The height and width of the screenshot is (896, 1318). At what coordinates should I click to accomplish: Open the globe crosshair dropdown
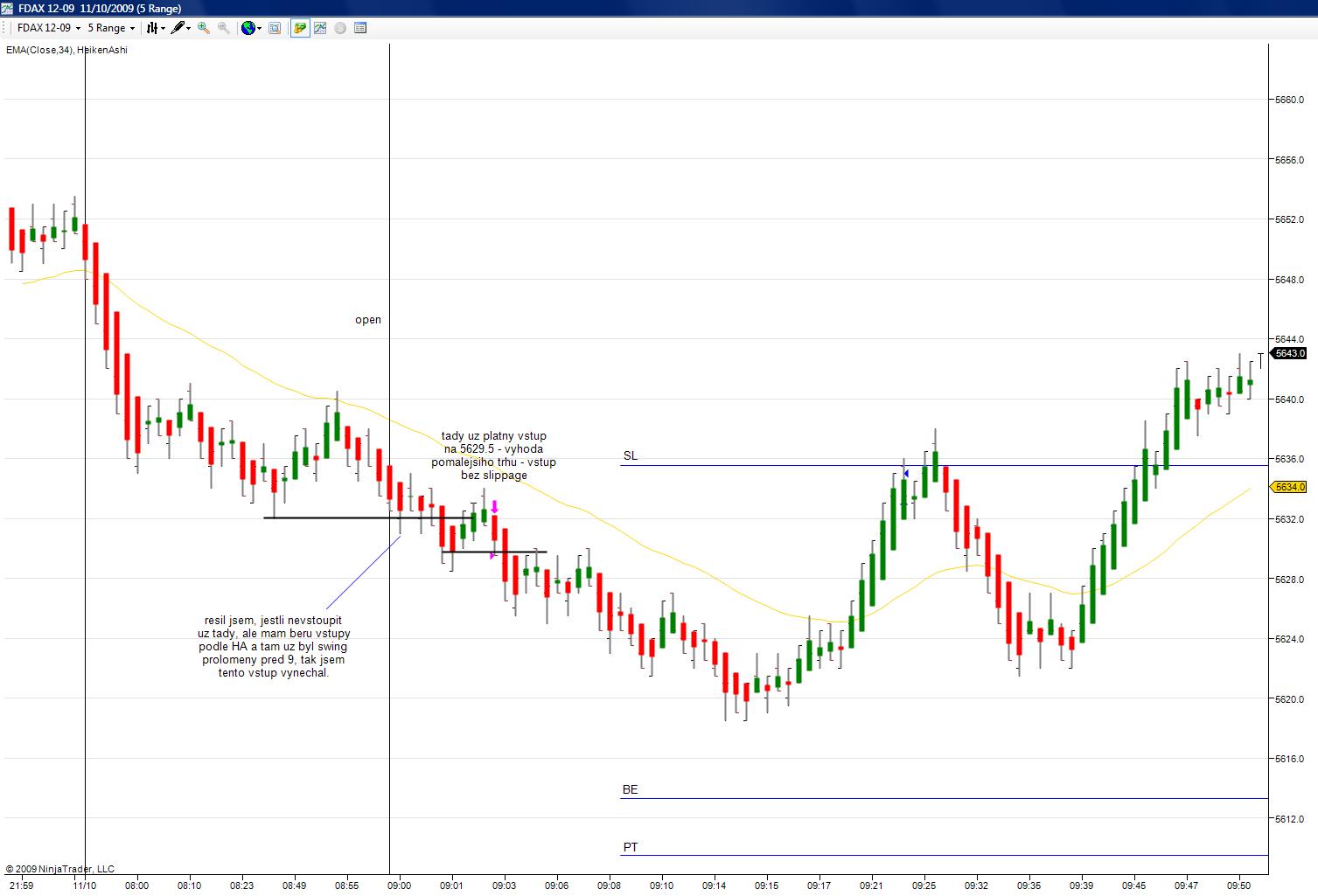(252, 28)
